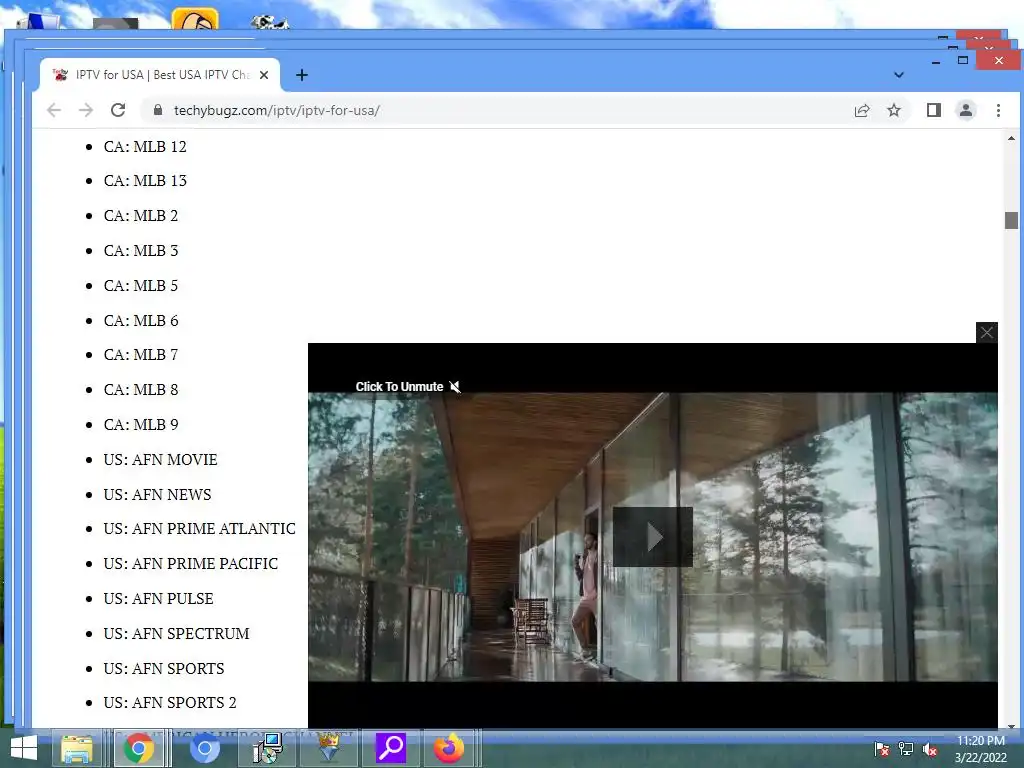The image size is (1024, 768).
Task: Click To Unmute the video ad
Action: [x=408, y=387]
